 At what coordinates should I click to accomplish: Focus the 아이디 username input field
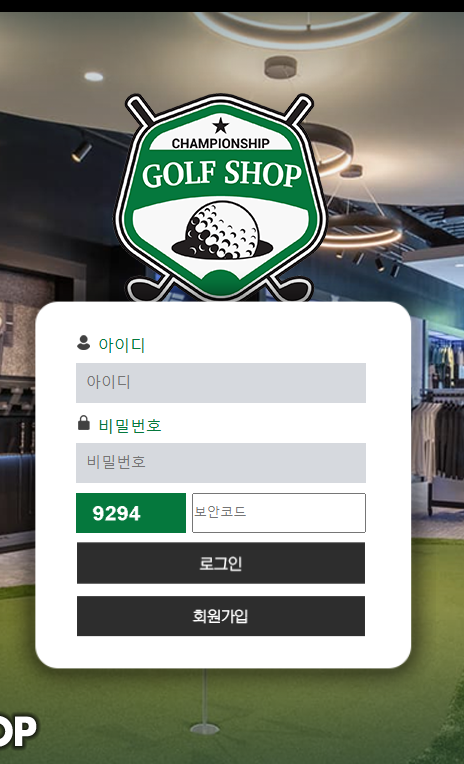(221, 382)
